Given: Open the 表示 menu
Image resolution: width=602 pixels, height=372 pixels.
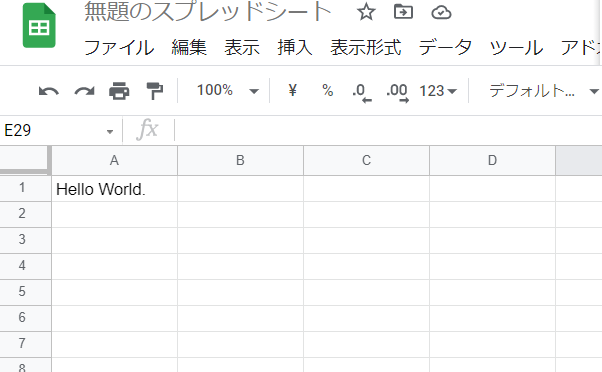Looking at the screenshot, I should pyautogui.click(x=242, y=48).
